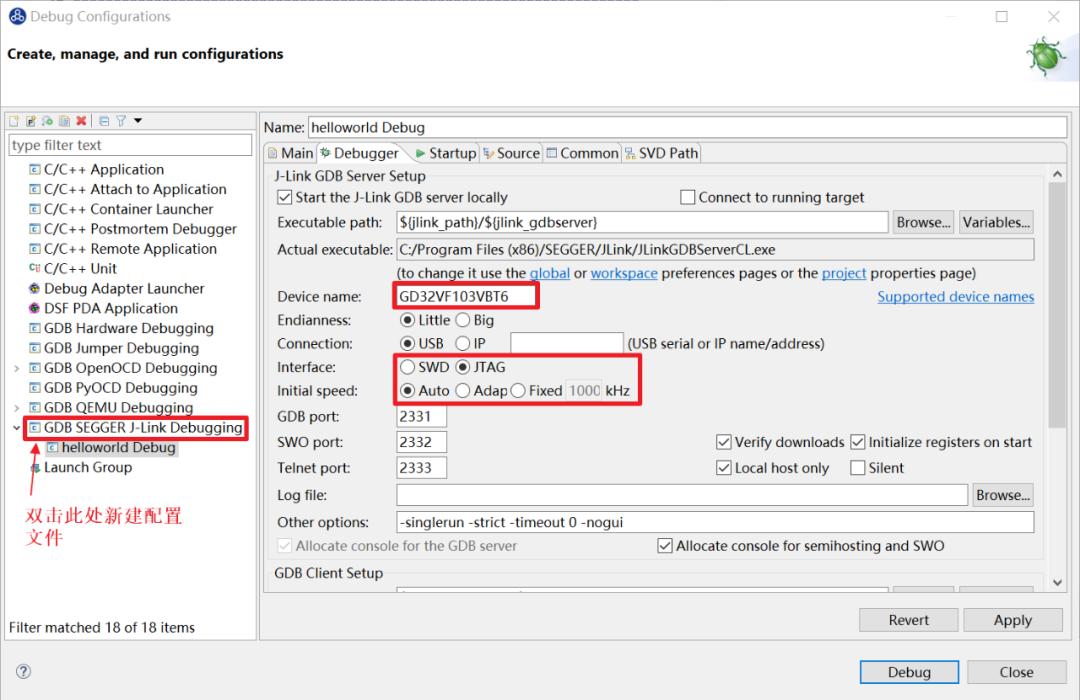
Task: Click the help question mark icon
Action: tap(24, 672)
